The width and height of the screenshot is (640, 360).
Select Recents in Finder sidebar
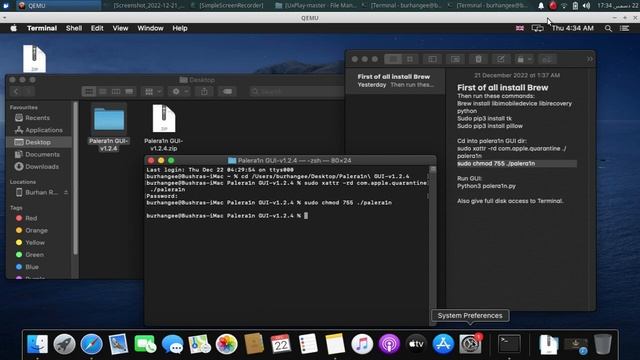pos(38,118)
